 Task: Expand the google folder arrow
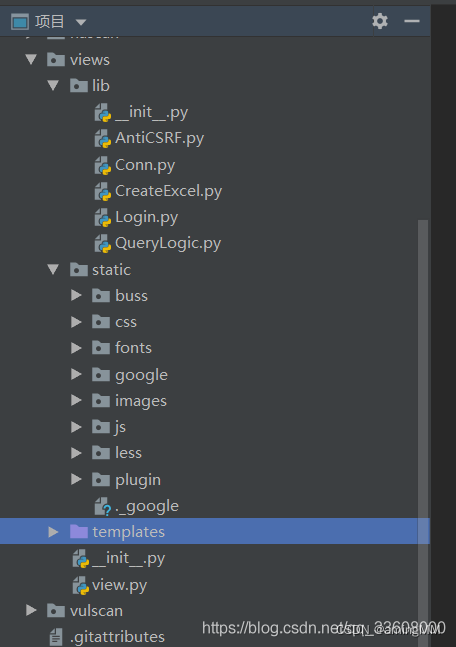tap(76, 374)
